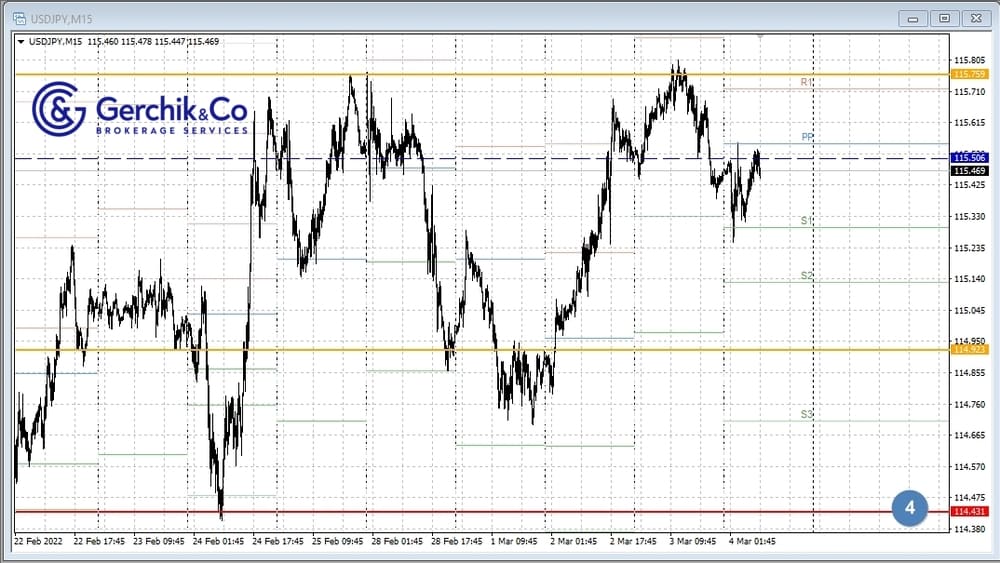
Task: Close the USDJPY,M15 chart window
Action: point(974,17)
